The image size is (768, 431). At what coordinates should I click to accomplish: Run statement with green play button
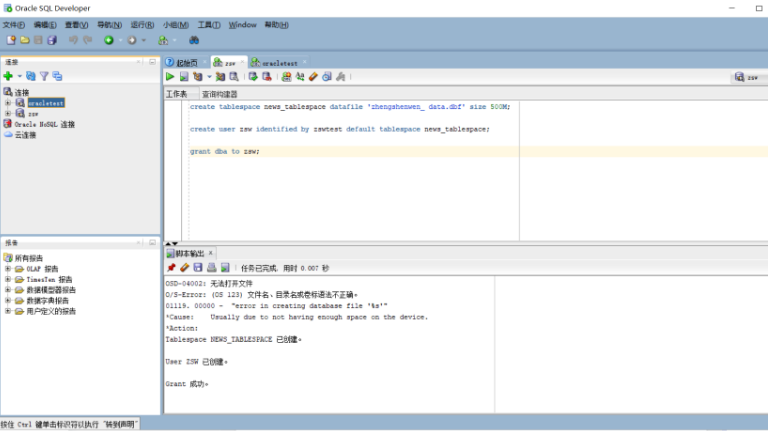[x=170, y=76]
